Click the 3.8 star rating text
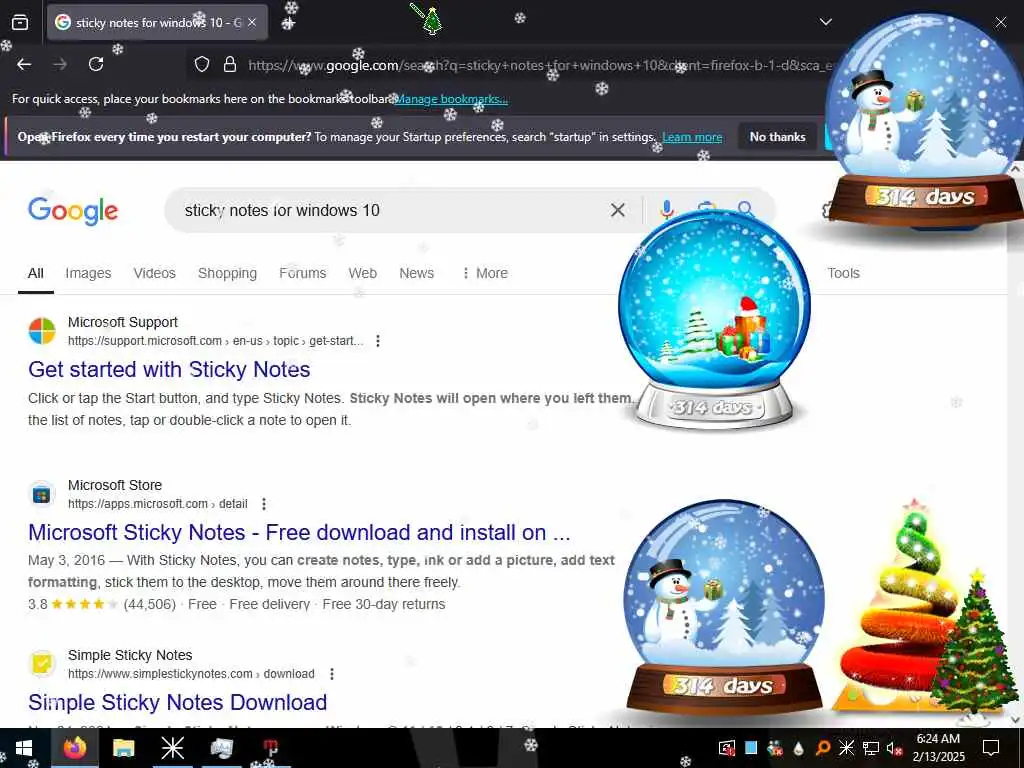Viewport: 1024px width, 768px height. pyautogui.click(x=37, y=605)
